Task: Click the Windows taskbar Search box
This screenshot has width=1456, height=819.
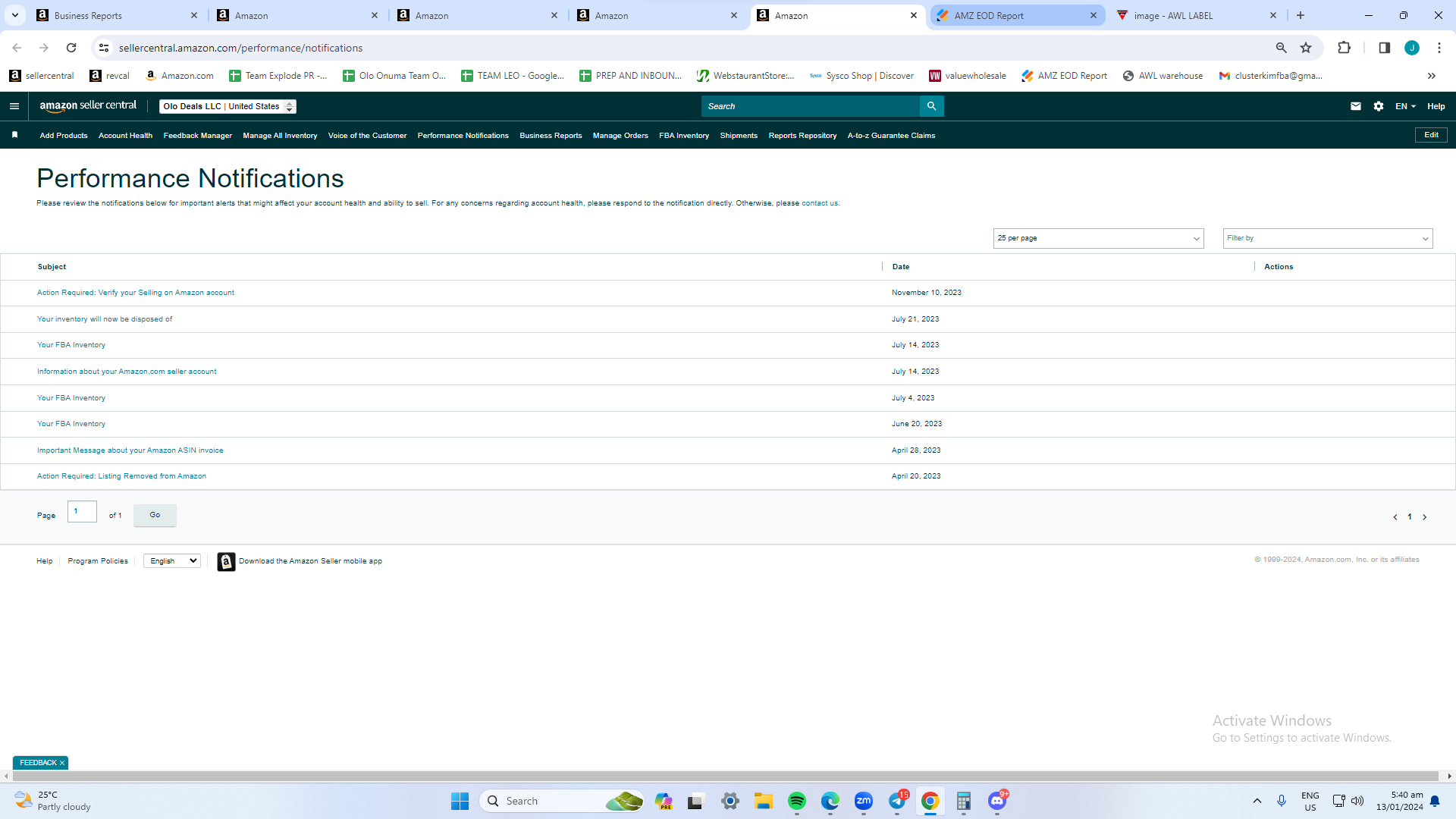Action: click(x=562, y=801)
